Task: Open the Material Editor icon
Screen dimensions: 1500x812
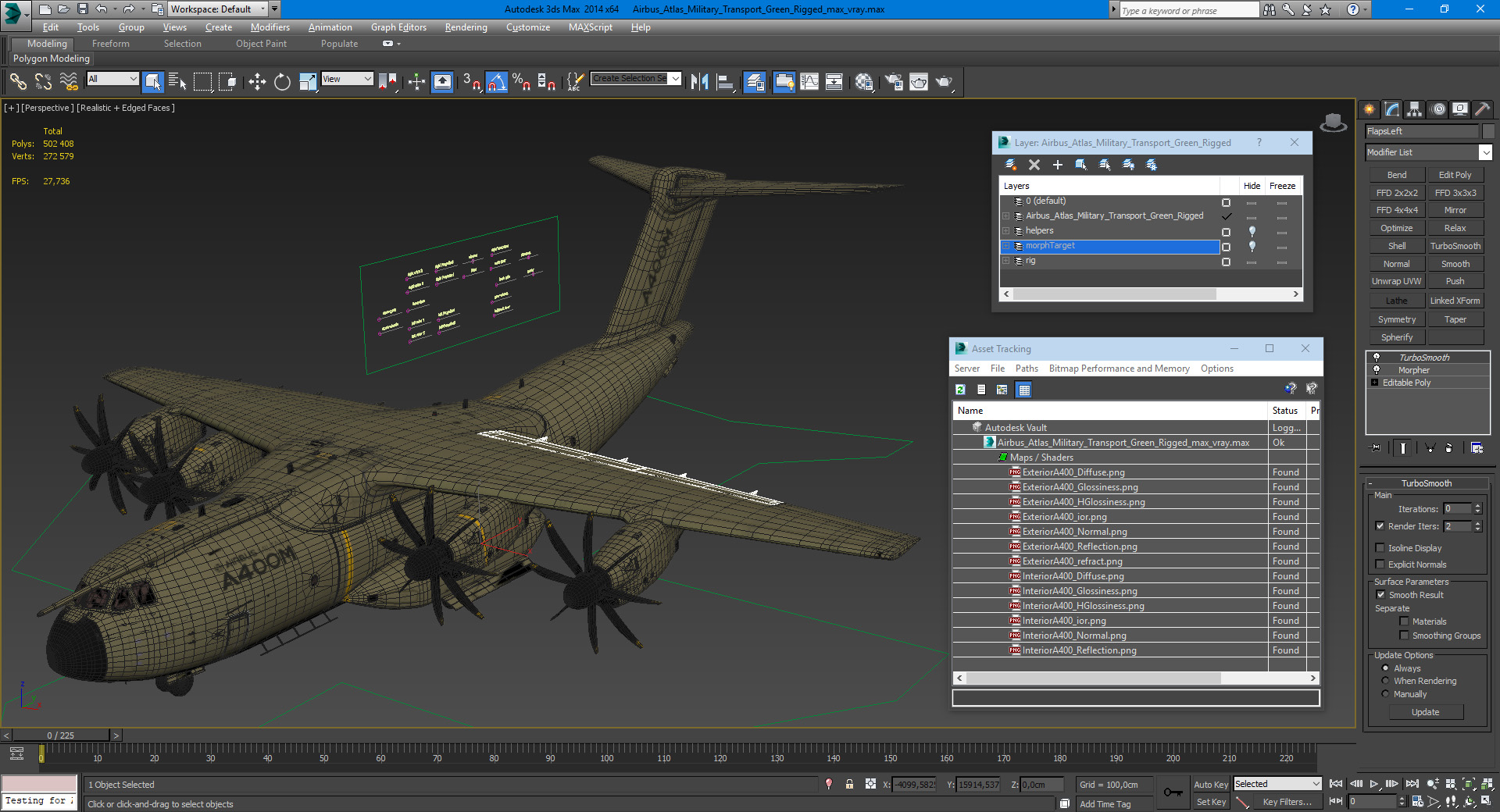Action: pyautogui.click(x=863, y=81)
